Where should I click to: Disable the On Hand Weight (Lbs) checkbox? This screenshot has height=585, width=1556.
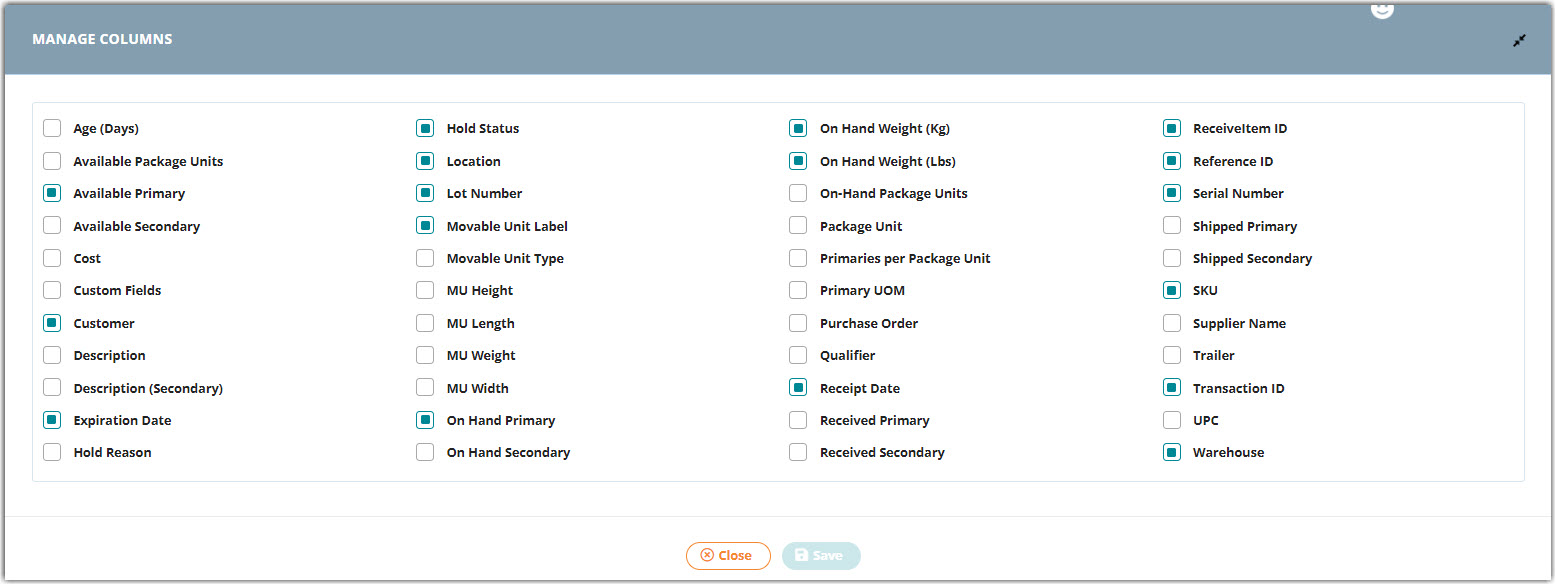coord(798,161)
